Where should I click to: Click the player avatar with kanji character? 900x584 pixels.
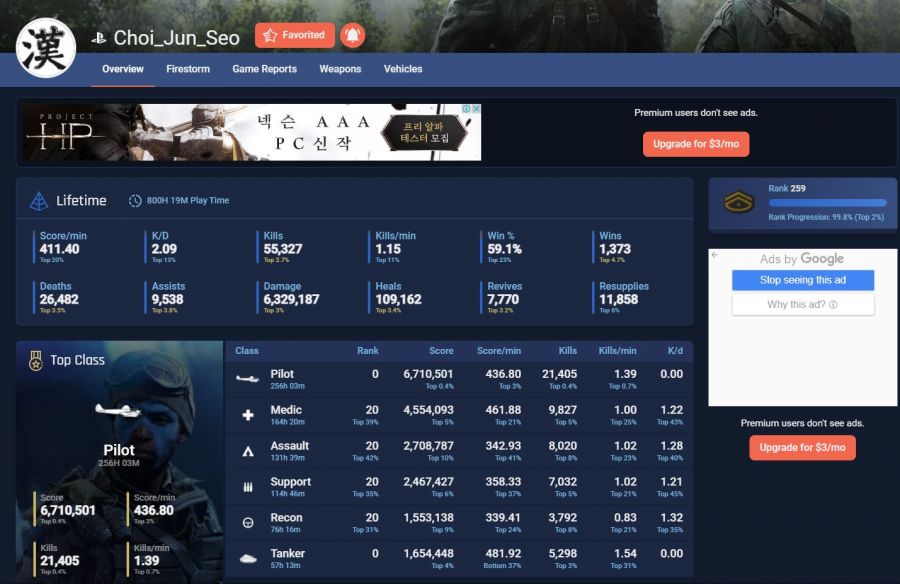pos(46,47)
